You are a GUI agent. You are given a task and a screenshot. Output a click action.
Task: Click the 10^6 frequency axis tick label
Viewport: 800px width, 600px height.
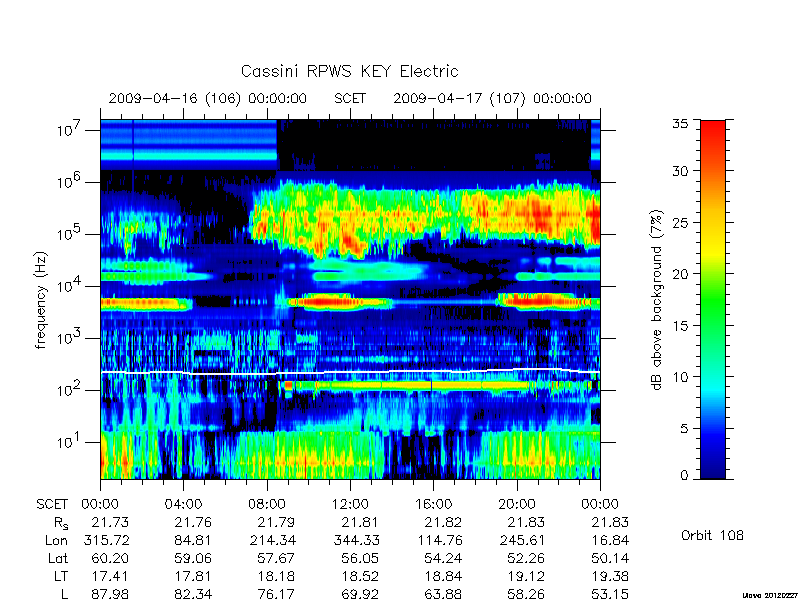point(68,181)
